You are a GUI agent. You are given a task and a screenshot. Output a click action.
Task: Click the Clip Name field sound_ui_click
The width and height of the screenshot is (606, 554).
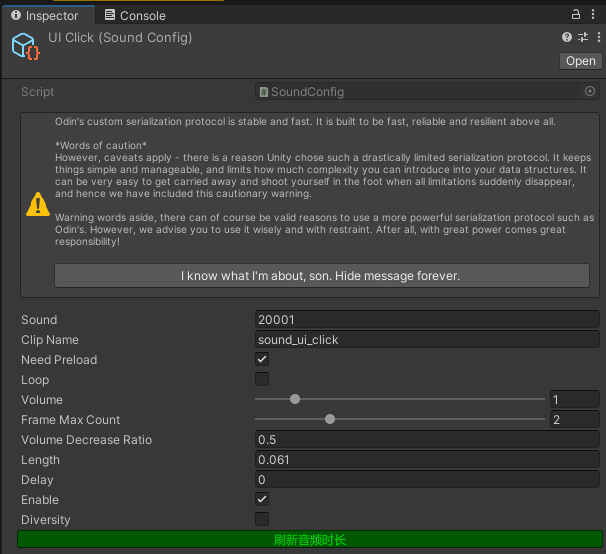click(427, 340)
